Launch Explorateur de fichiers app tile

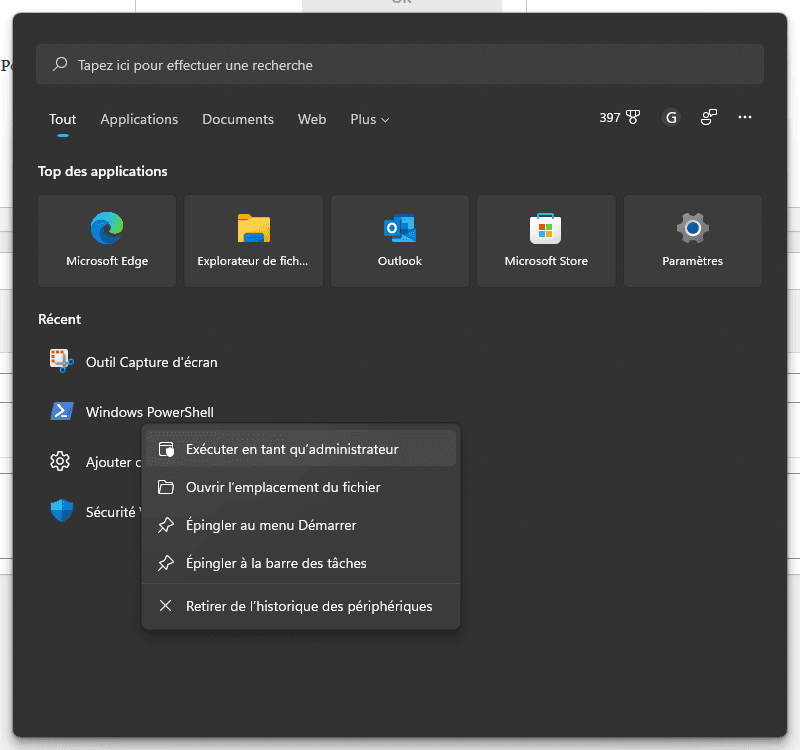pos(253,241)
